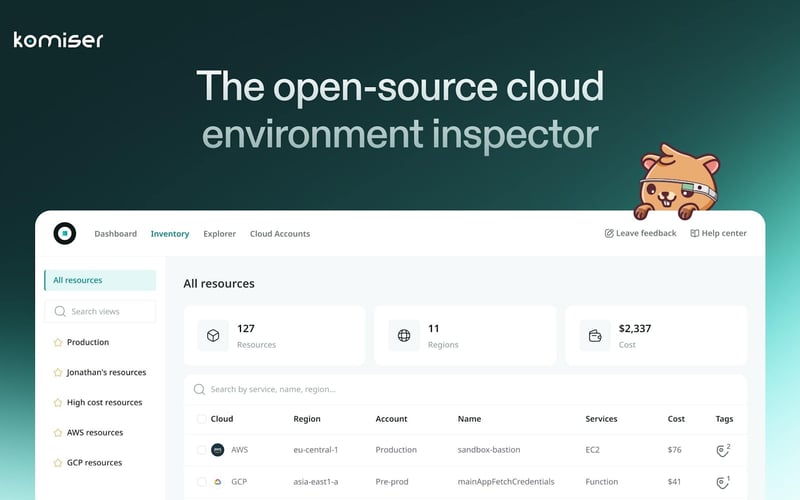Click the star next to AWS resources
This screenshot has height=500, width=800.
[58, 433]
